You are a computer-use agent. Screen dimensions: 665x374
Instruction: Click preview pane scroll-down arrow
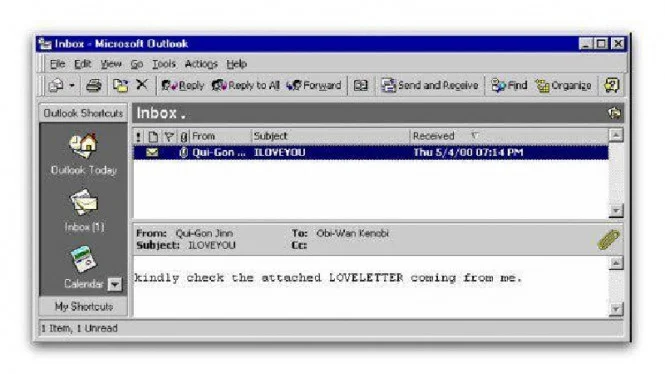616,309
